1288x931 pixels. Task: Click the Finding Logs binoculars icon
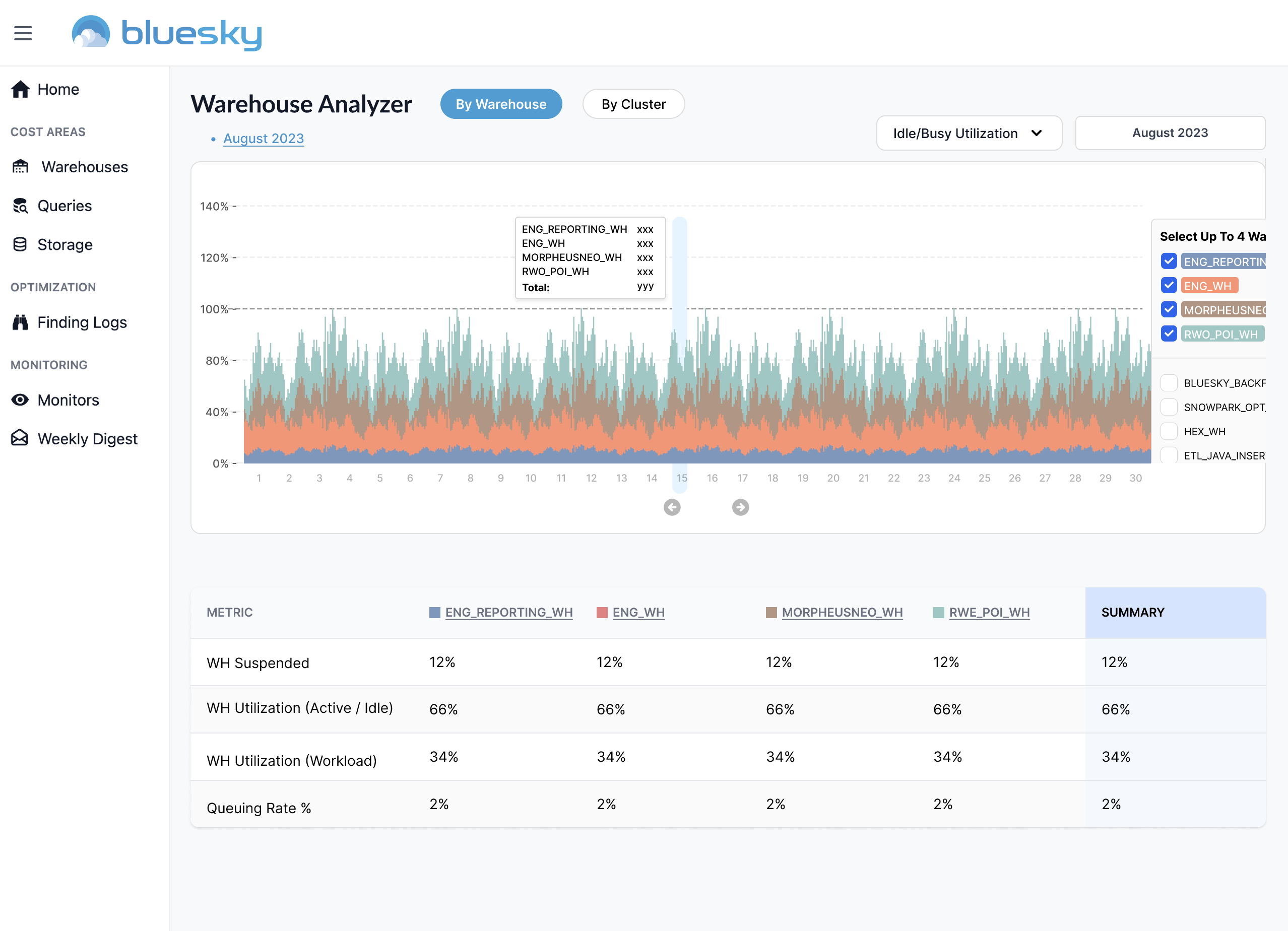[21, 322]
